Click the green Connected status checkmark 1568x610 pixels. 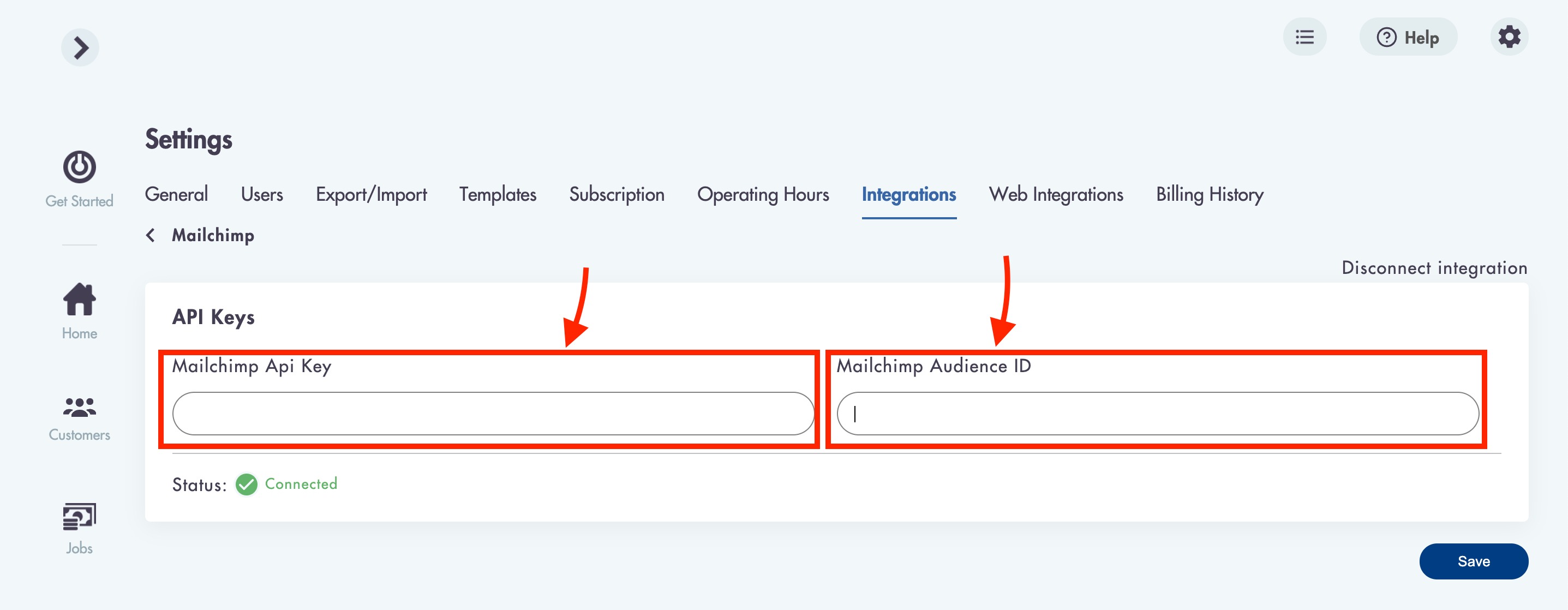(247, 485)
